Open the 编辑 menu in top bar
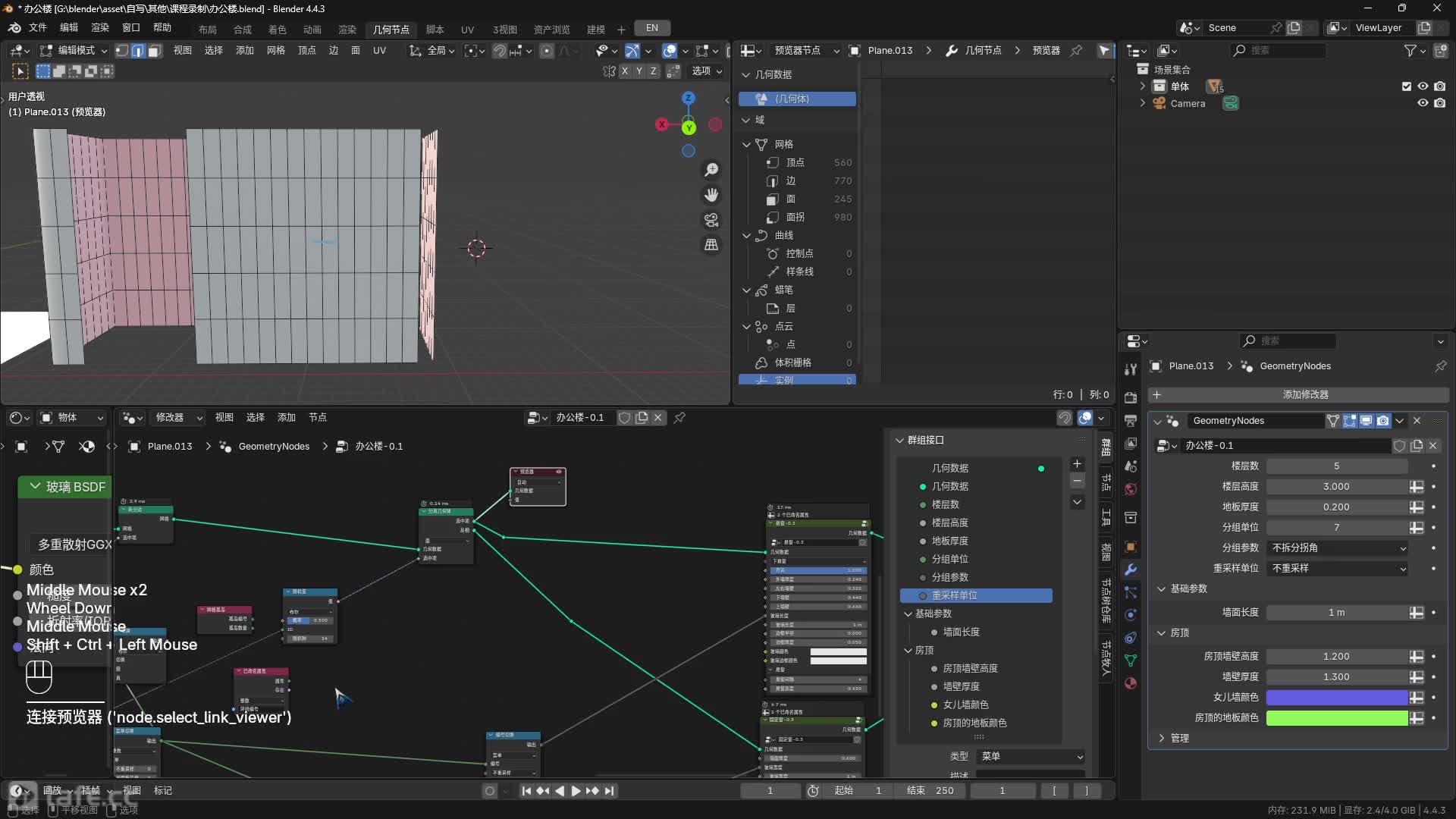1456x819 pixels. click(x=68, y=28)
